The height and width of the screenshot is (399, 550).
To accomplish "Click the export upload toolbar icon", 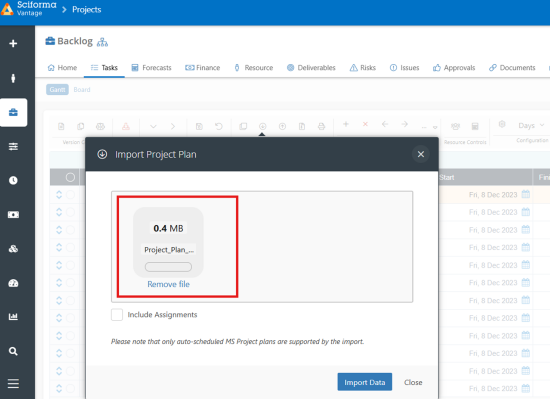I will [x=282, y=126].
